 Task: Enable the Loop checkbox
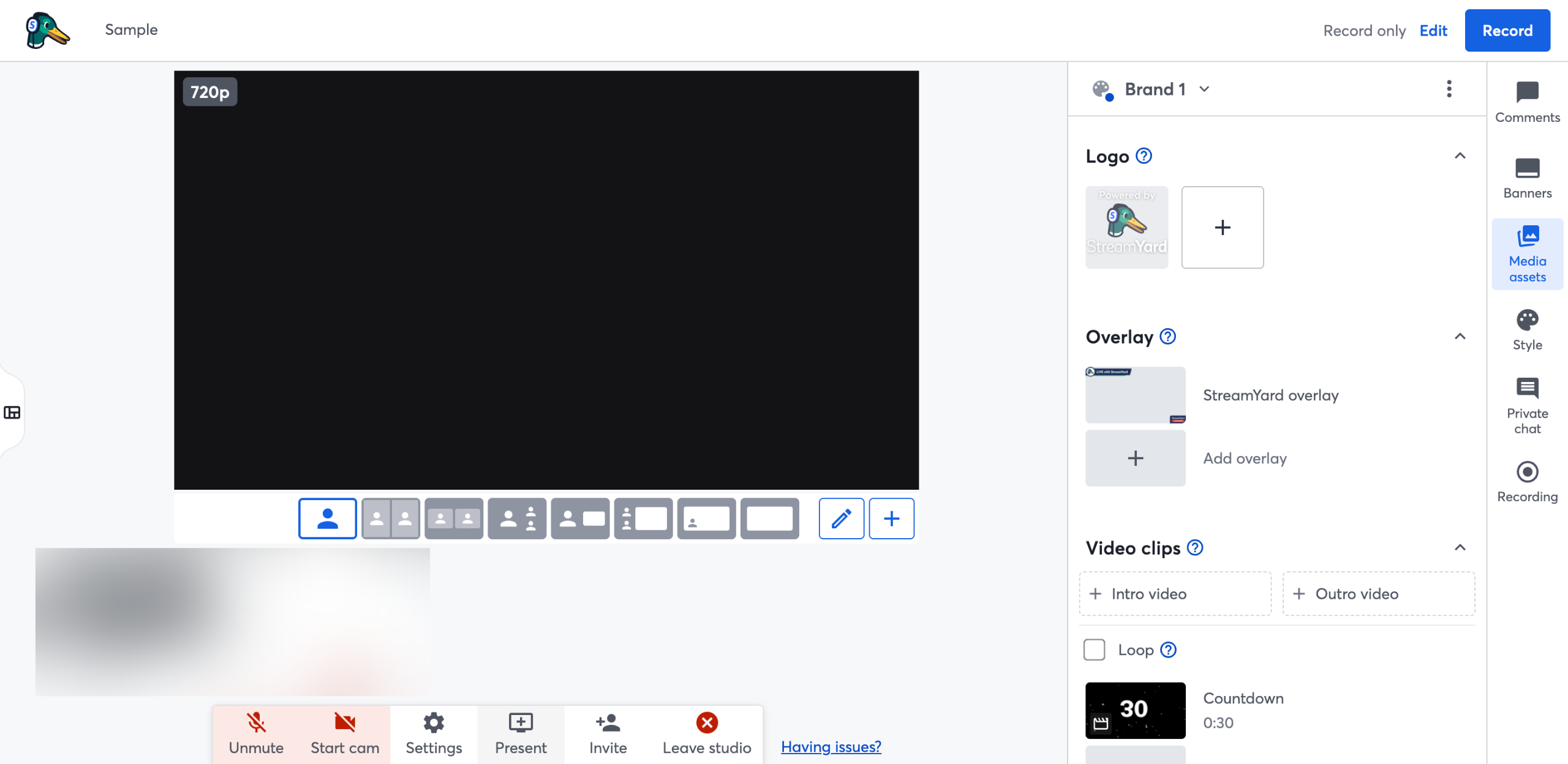click(1095, 650)
